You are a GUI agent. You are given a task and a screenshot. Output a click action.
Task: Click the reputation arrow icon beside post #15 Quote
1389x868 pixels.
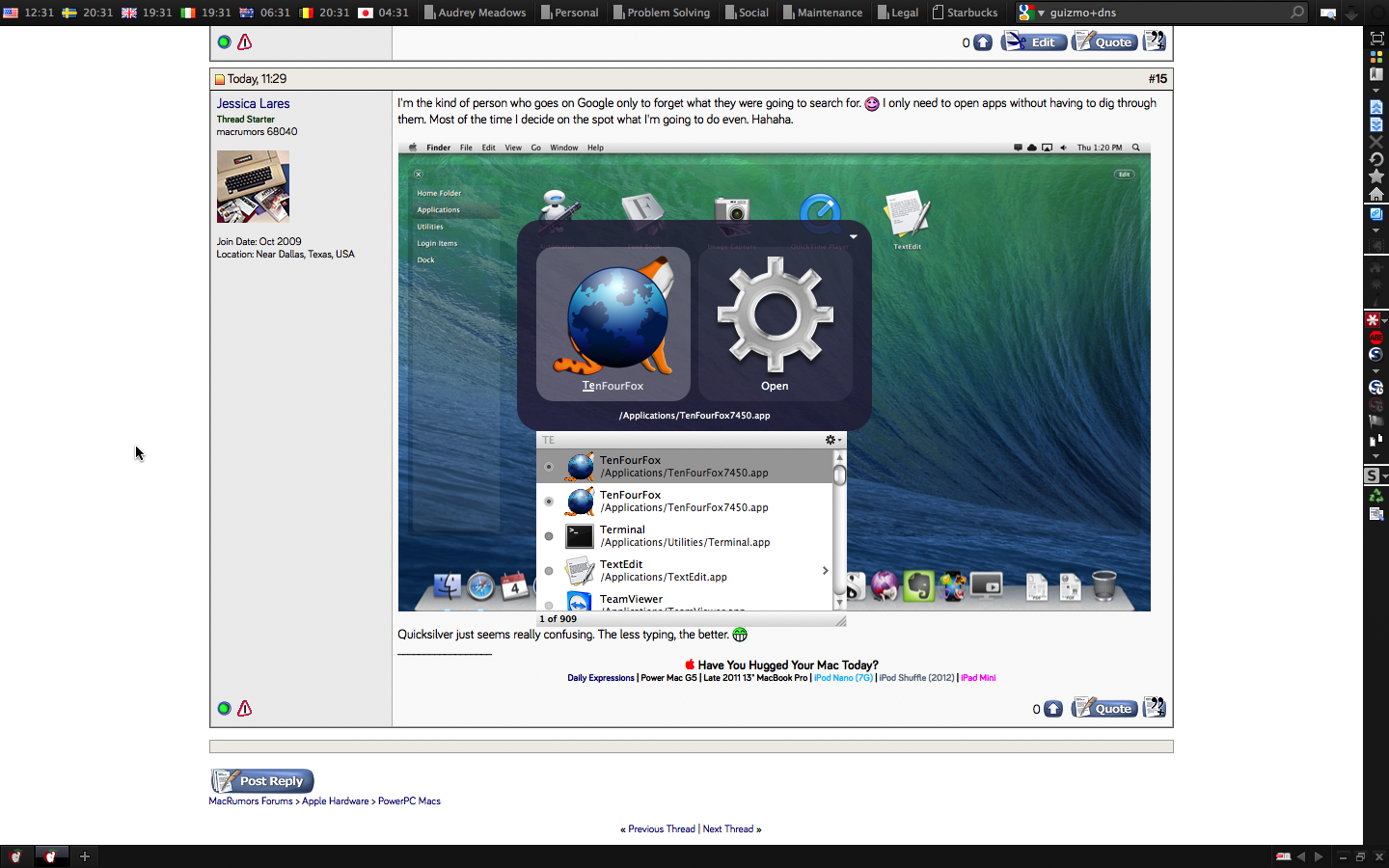(1053, 709)
